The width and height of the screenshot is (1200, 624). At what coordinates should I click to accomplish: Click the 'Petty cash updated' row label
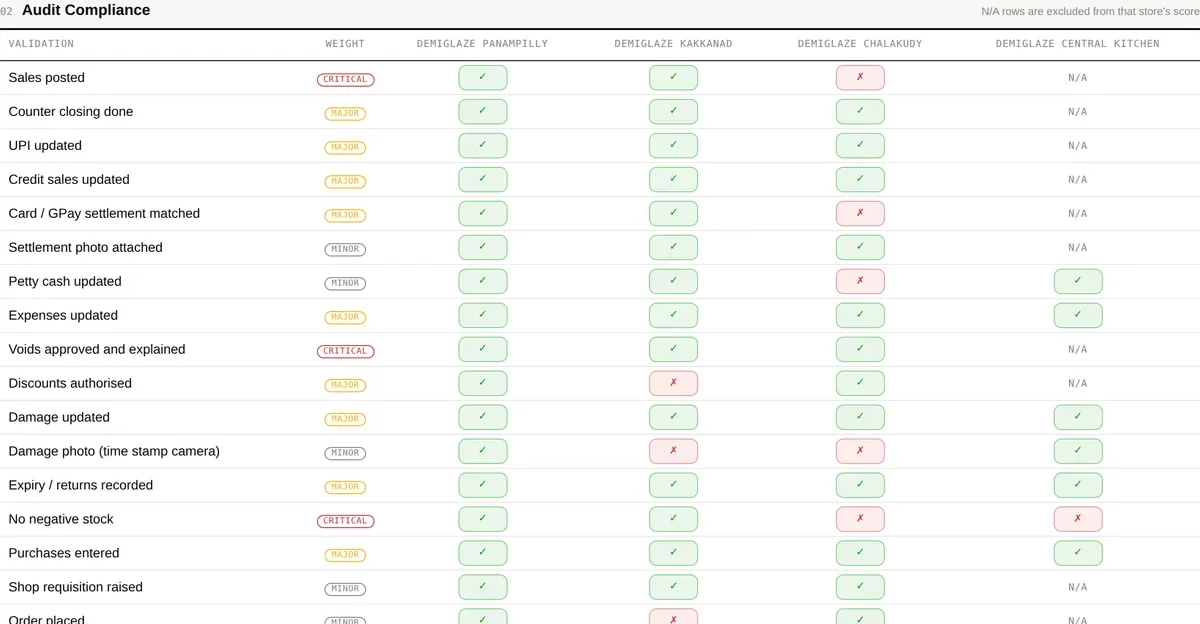(65, 282)
